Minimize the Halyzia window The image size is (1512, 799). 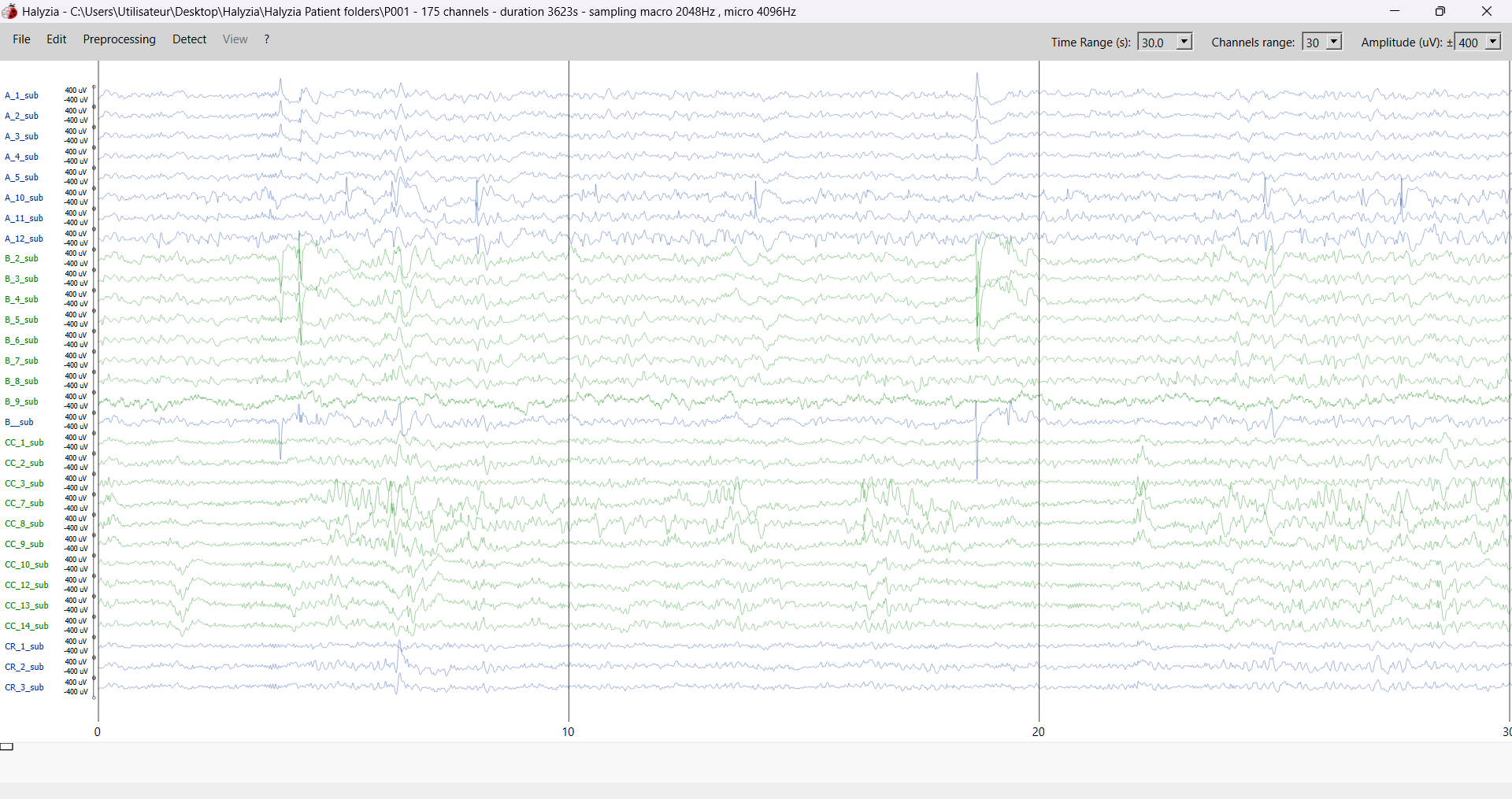pos(1395,11)
